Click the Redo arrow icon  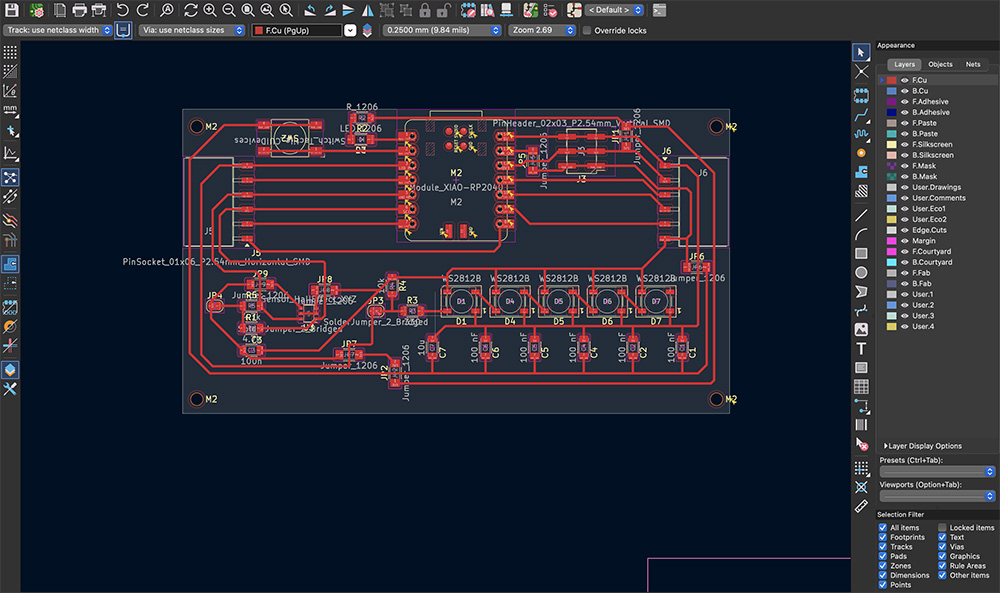[143, 10]
